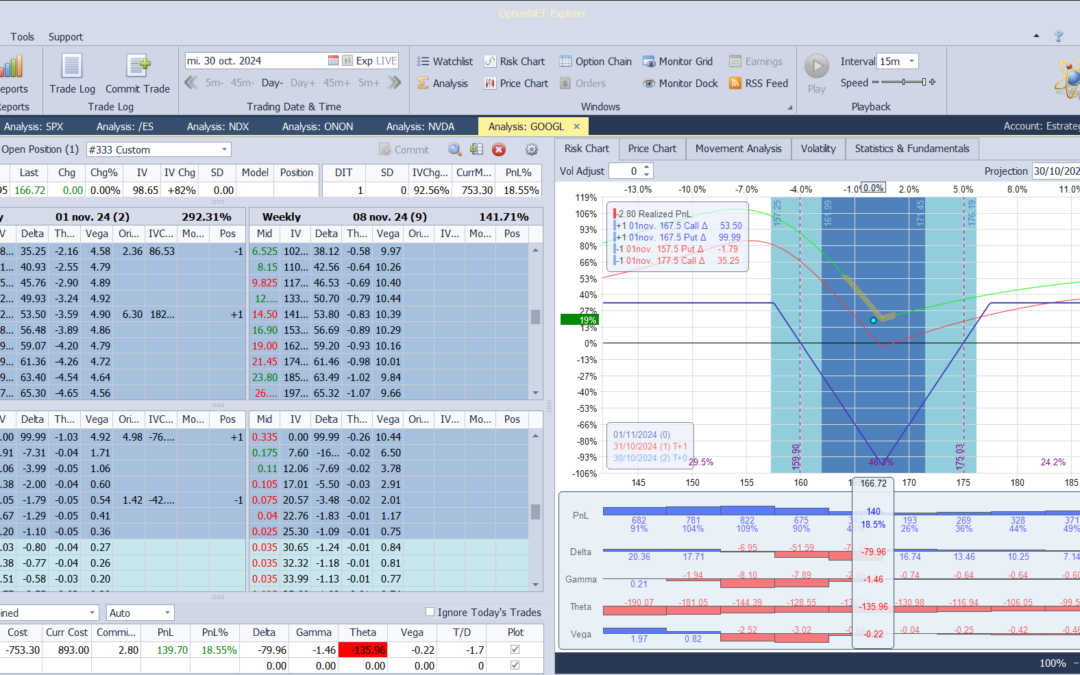The height and width of the screenshot is (675, 1080).
Task: Click the 45m- time step button
Action: tap(242, 83)
